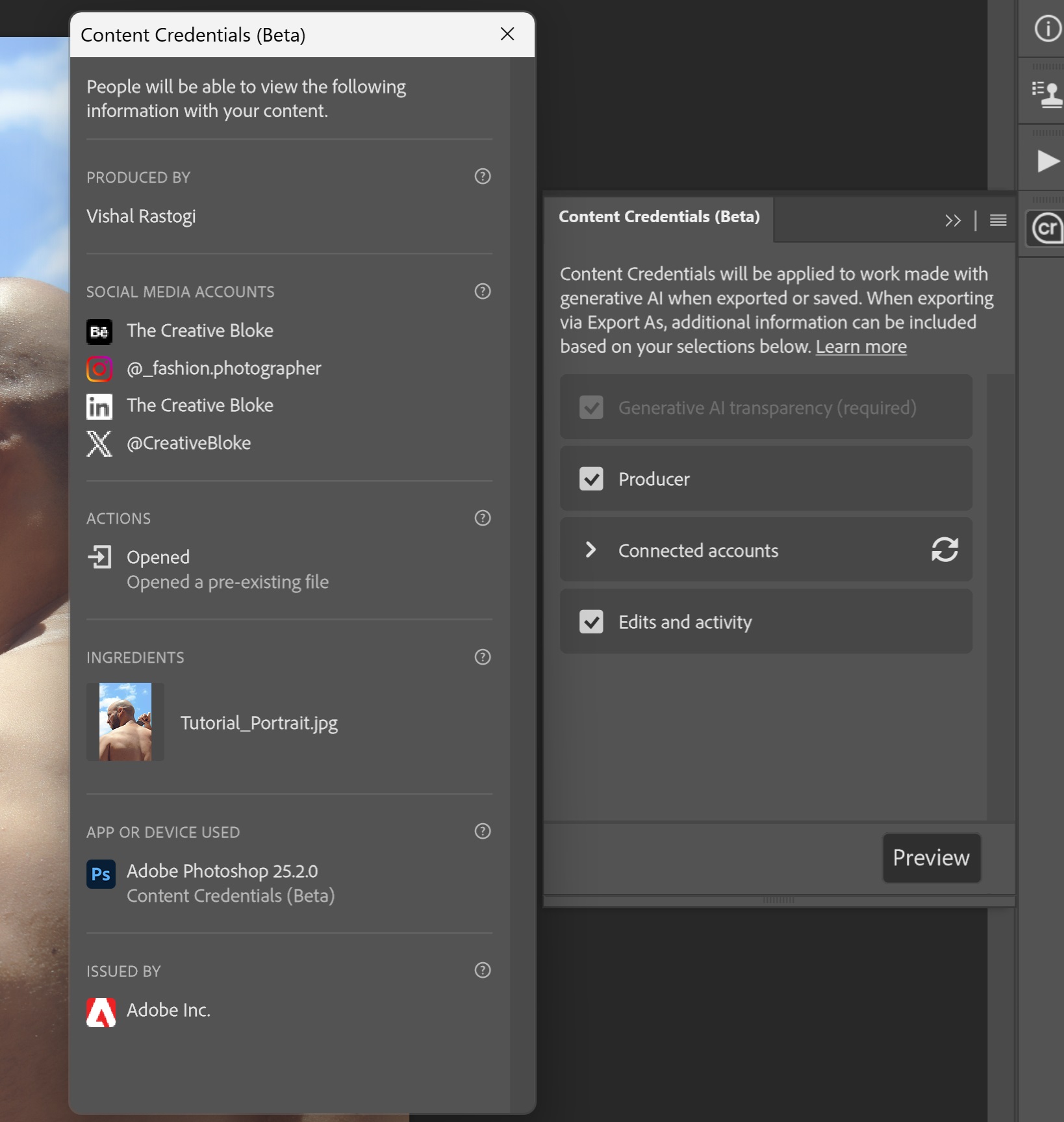The image size is (1064, 1122).
Task: Open the Content Credentials panel icon on the sidebar
Action: (1045, 229)
